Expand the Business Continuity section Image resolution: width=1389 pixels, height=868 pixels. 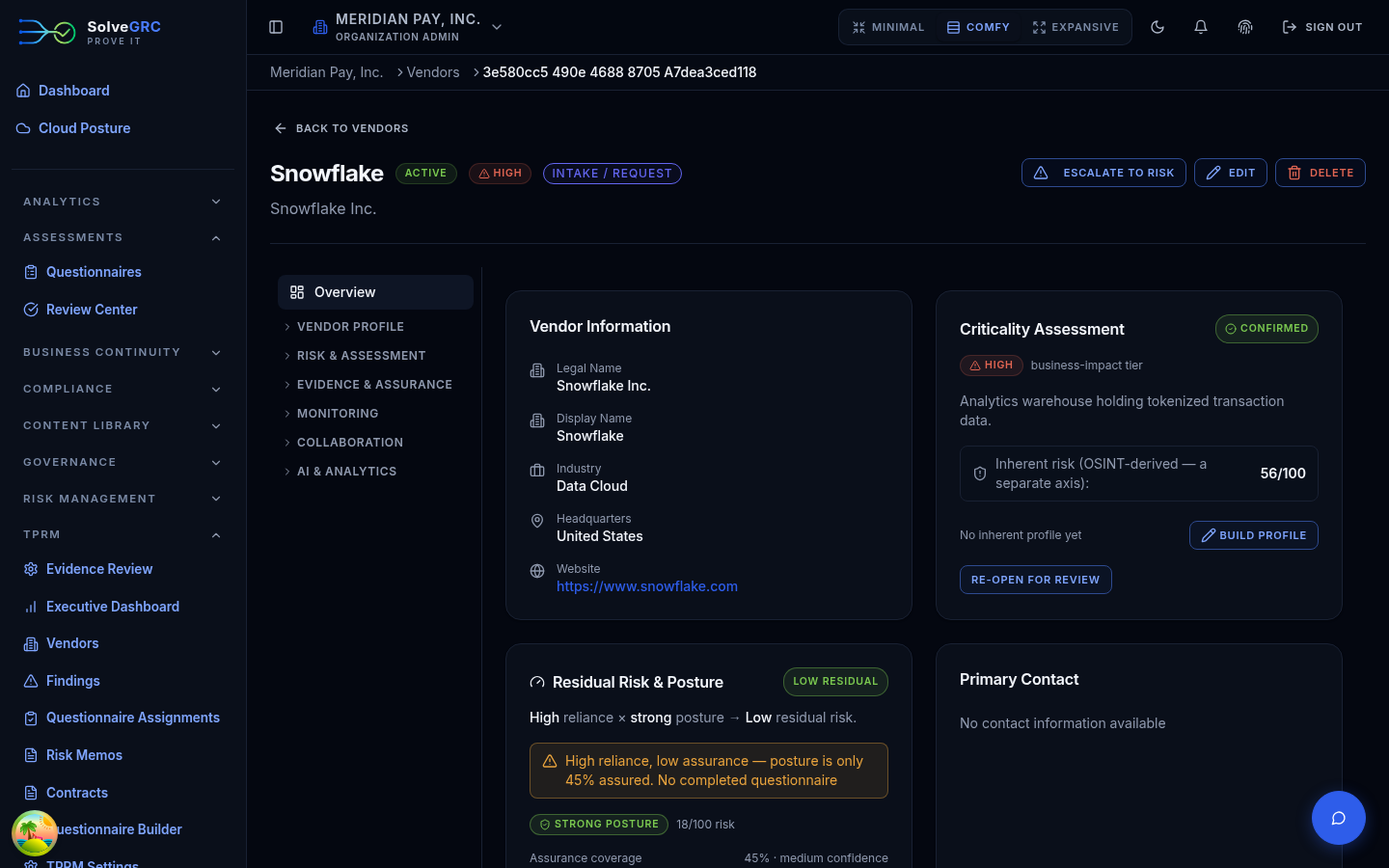point(123,352)
